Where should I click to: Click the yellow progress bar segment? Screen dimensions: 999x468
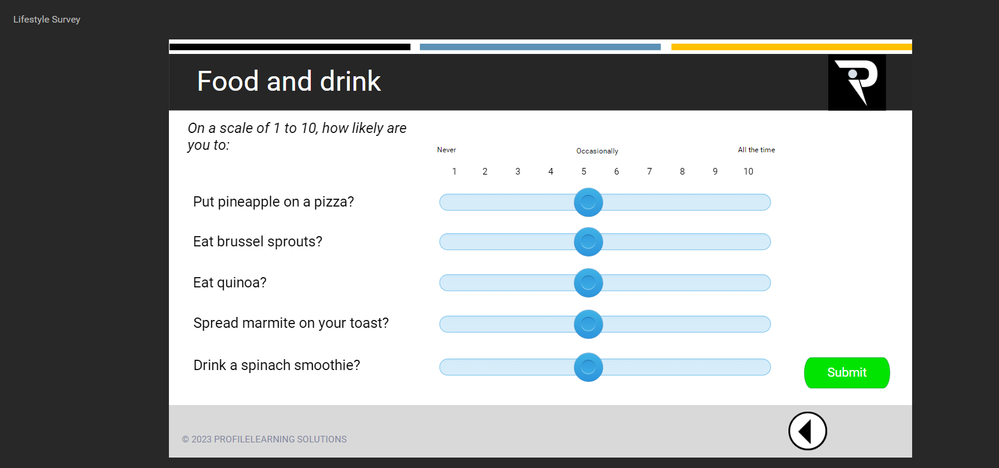click(x=791, y=46)
